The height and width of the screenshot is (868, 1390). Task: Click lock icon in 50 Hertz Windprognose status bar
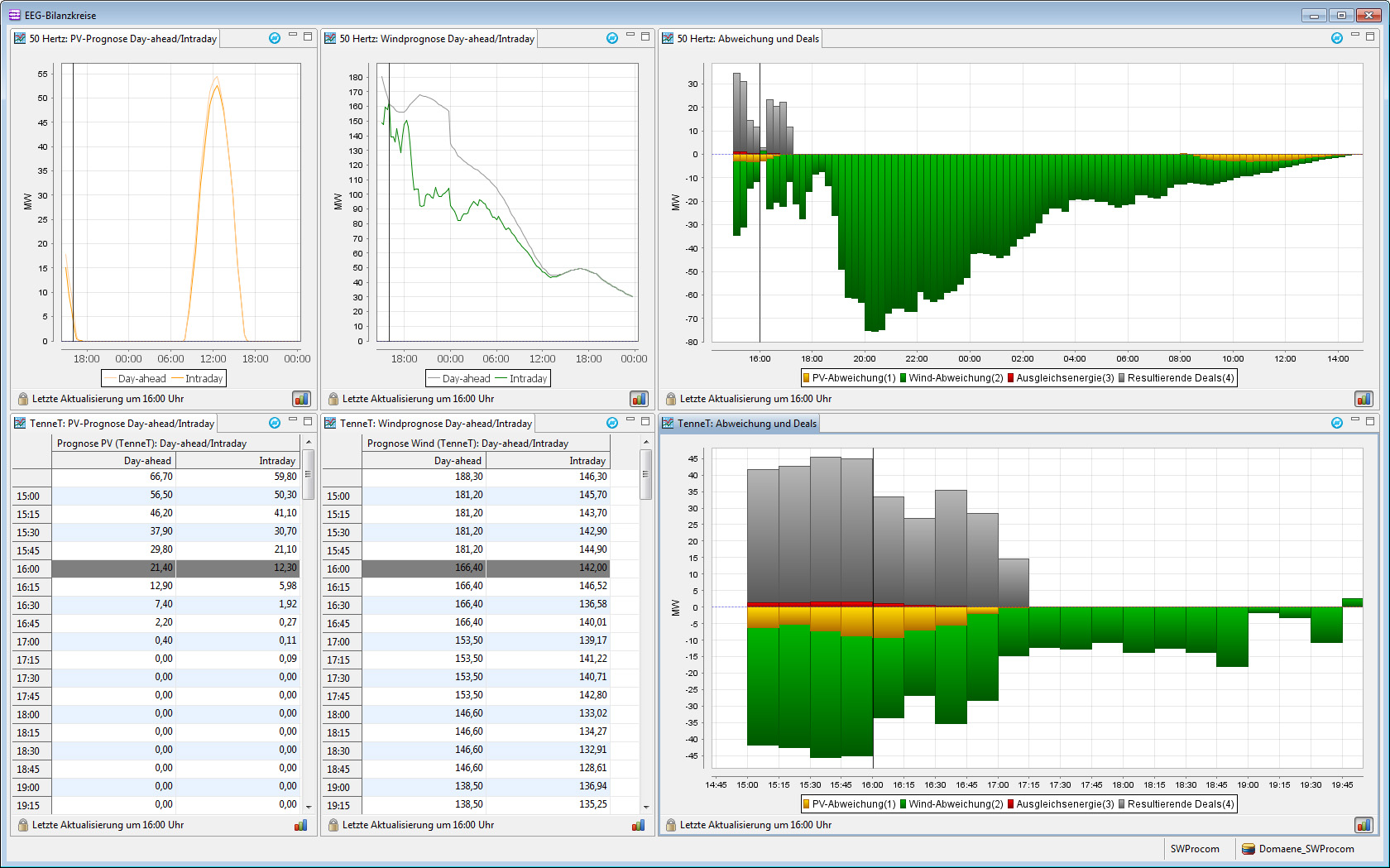(x=333, y=399)
